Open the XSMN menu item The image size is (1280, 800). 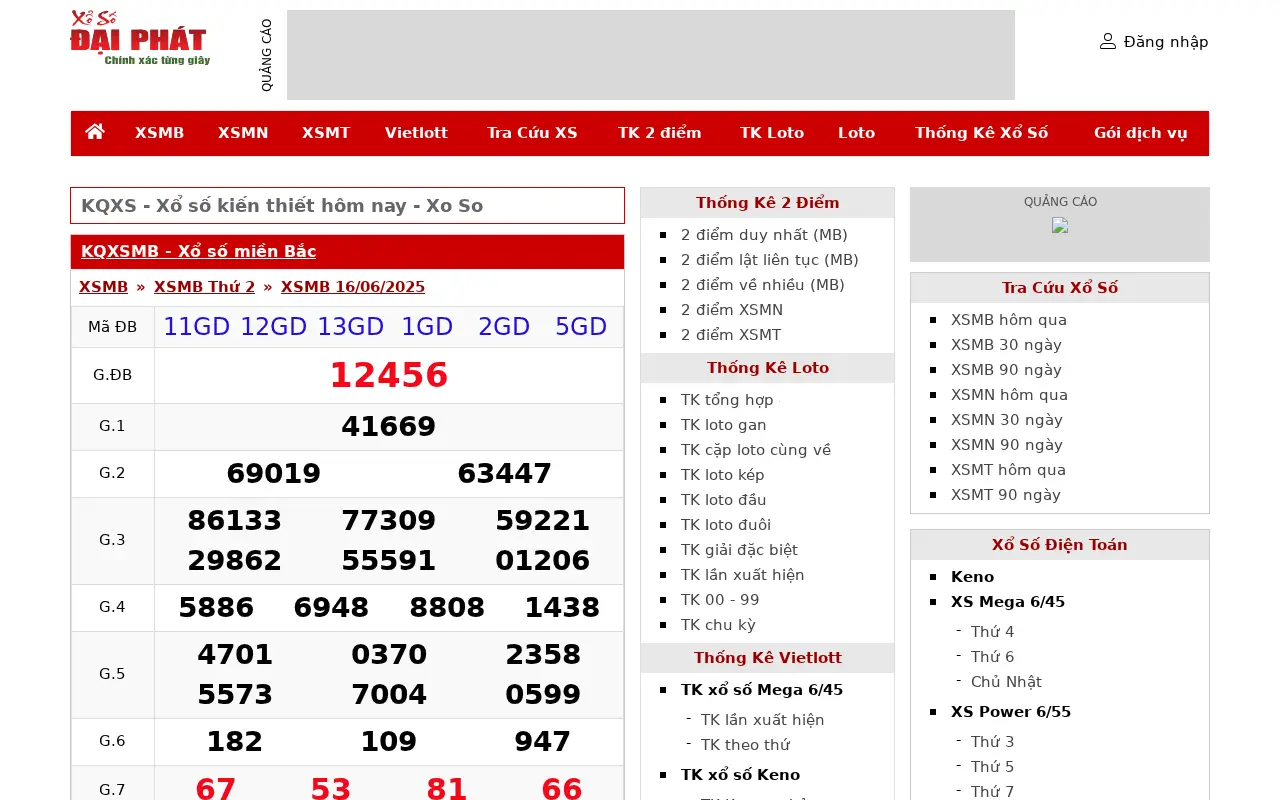[x=243, y=133]
